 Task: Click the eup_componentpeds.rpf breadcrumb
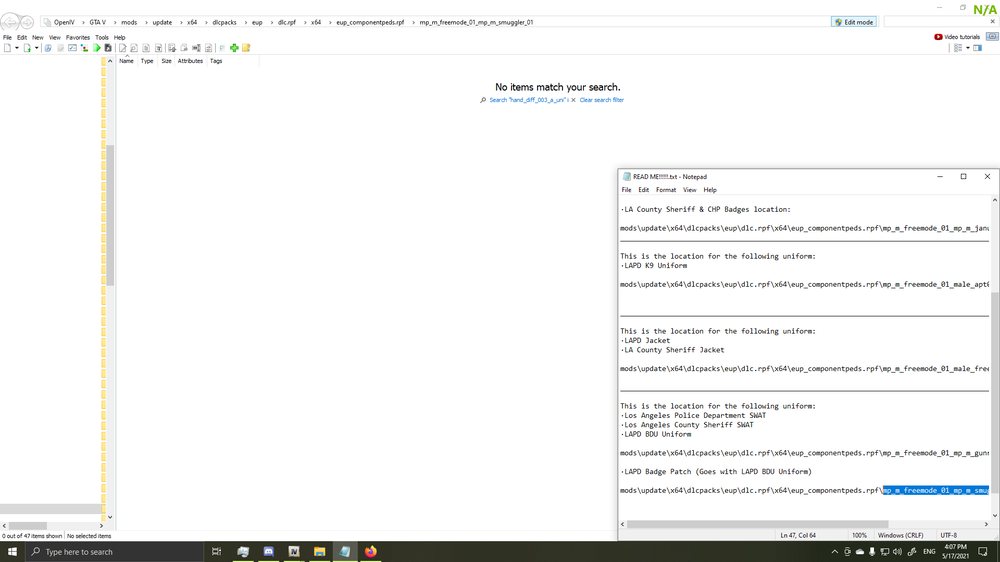(x=371, y=22)
